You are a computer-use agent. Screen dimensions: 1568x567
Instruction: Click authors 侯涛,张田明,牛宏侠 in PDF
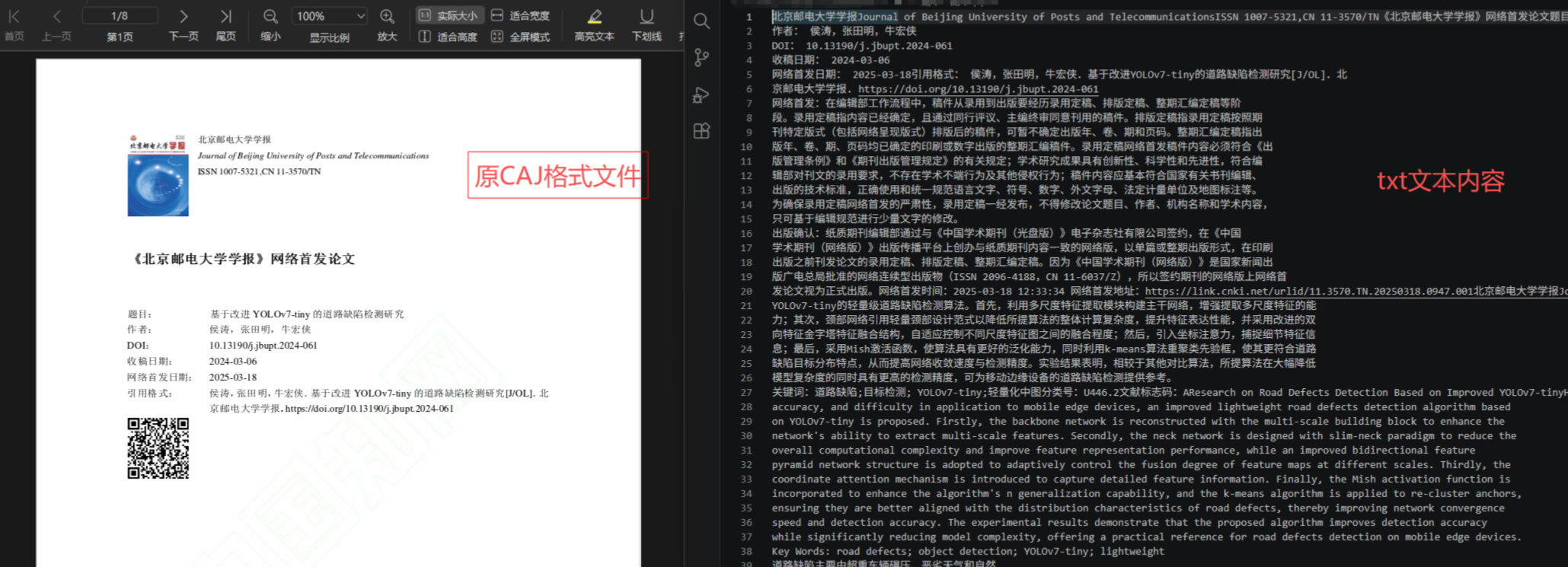(260, 330)
